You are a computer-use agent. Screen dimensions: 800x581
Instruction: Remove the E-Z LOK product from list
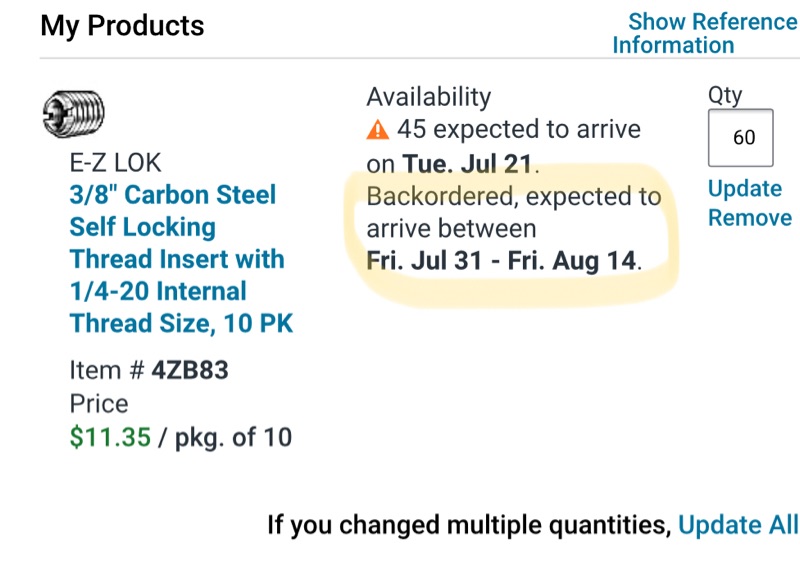[x=749, y=218]
